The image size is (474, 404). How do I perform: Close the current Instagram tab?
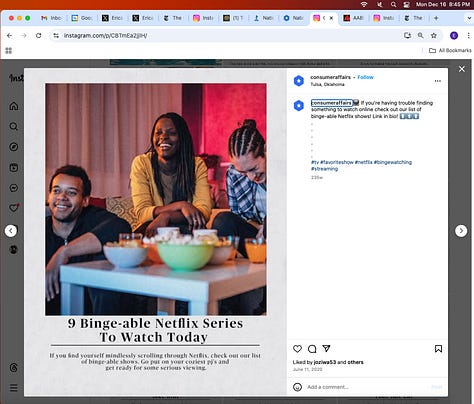click(331, 18)
